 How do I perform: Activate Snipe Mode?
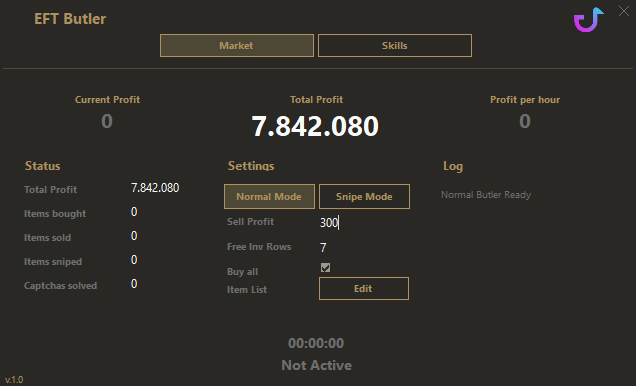[364, 197]
